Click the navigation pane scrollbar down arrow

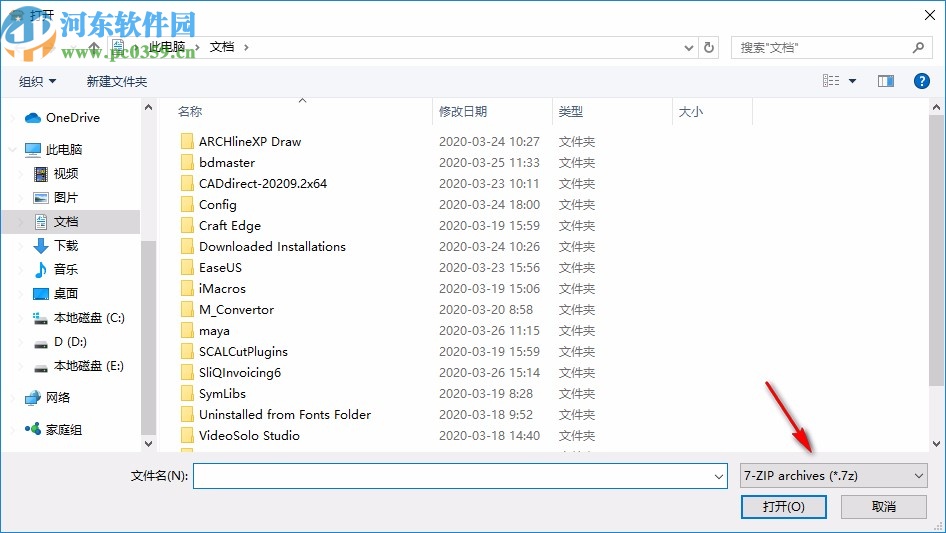coord(148,444)
